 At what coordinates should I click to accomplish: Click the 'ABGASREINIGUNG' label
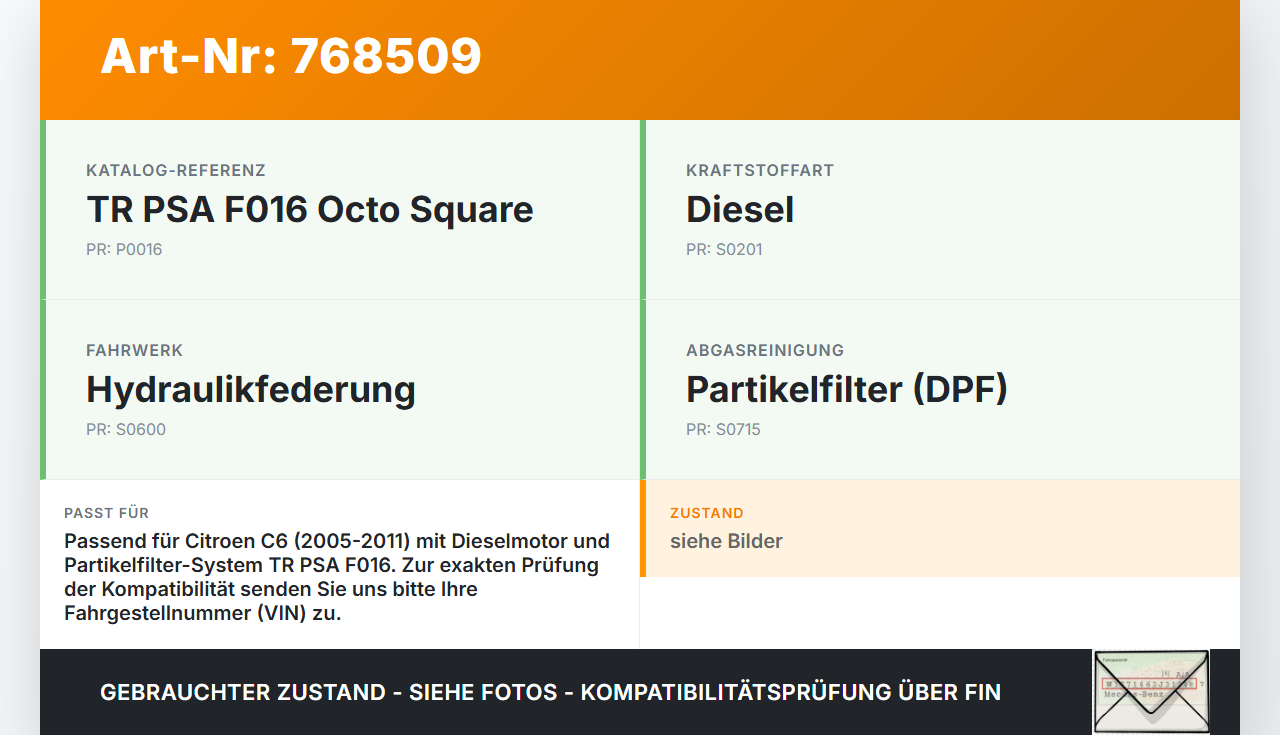coord(765,351)
